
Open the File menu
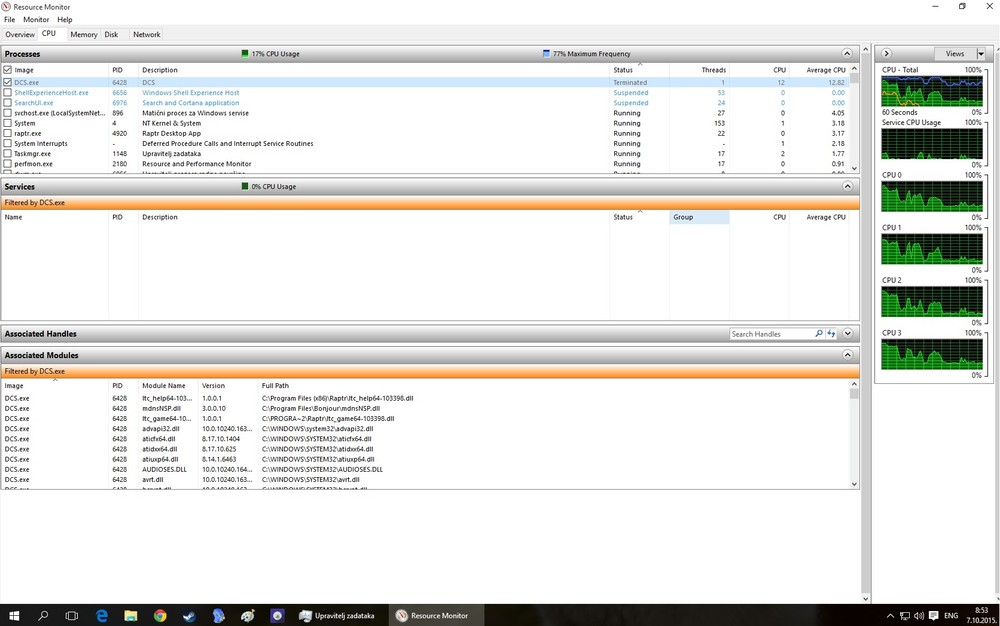coord(10,20)
